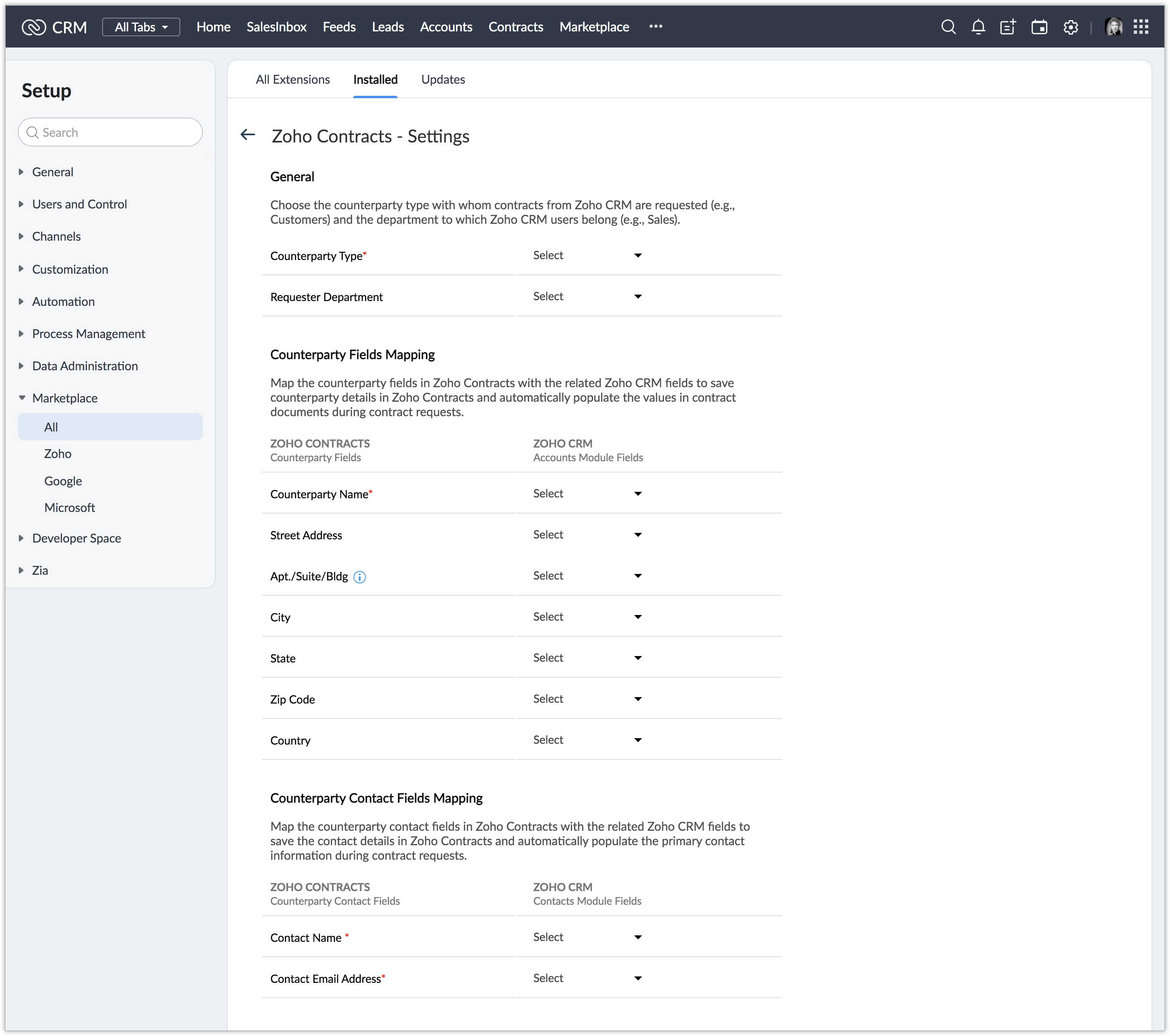Switch to the All Extensions tab

click(x=292, y=80)
